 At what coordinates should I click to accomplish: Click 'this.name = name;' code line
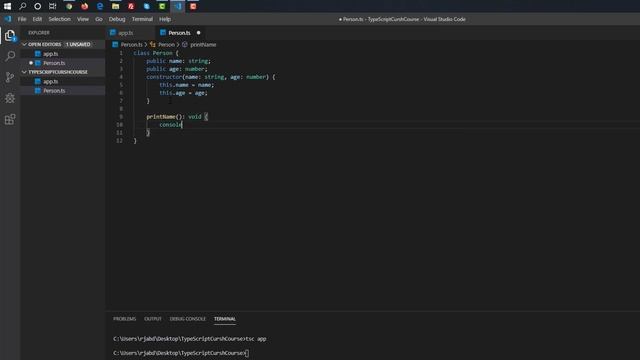tap(187, 85)
